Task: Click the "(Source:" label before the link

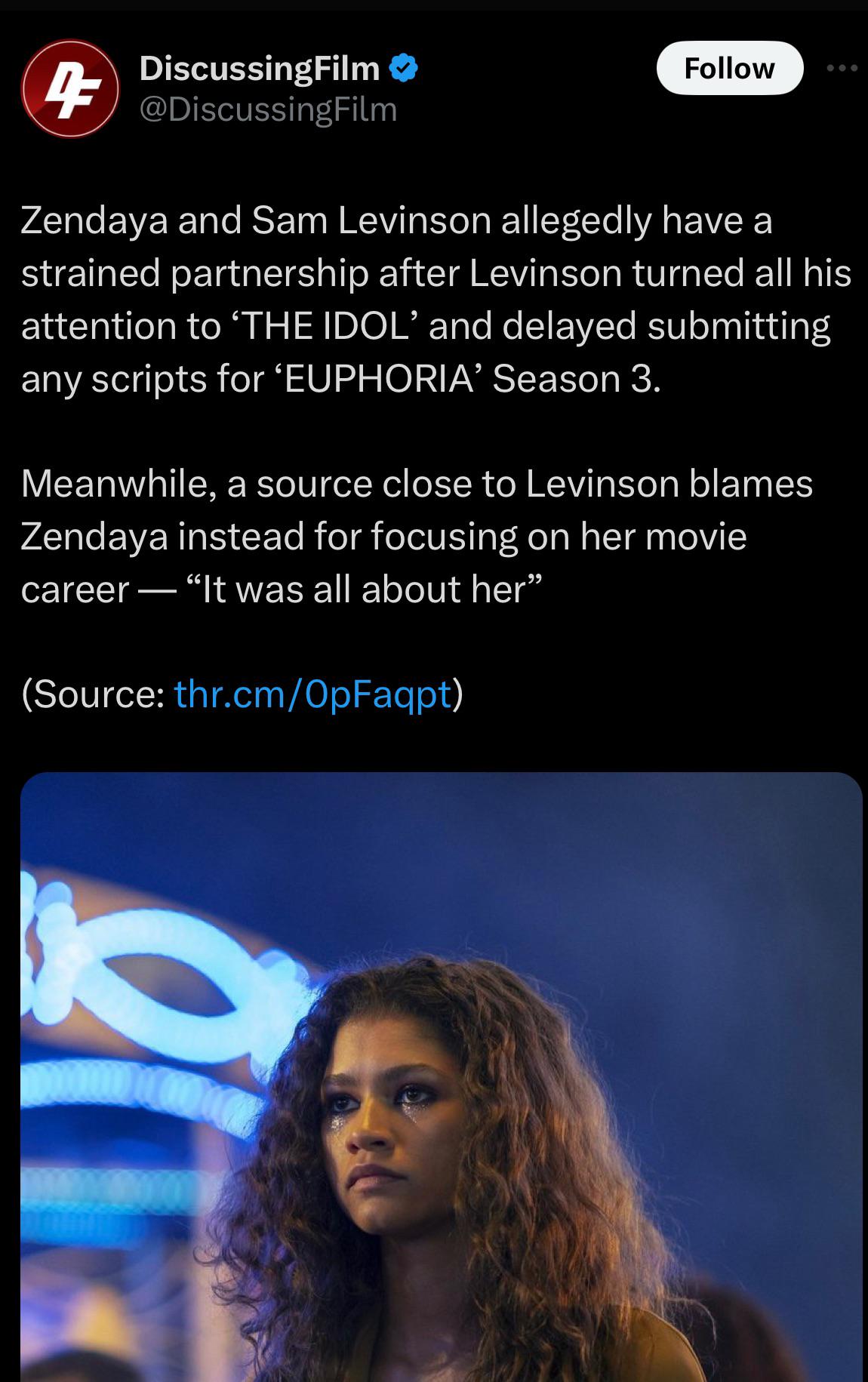Action: pos(94,694)
